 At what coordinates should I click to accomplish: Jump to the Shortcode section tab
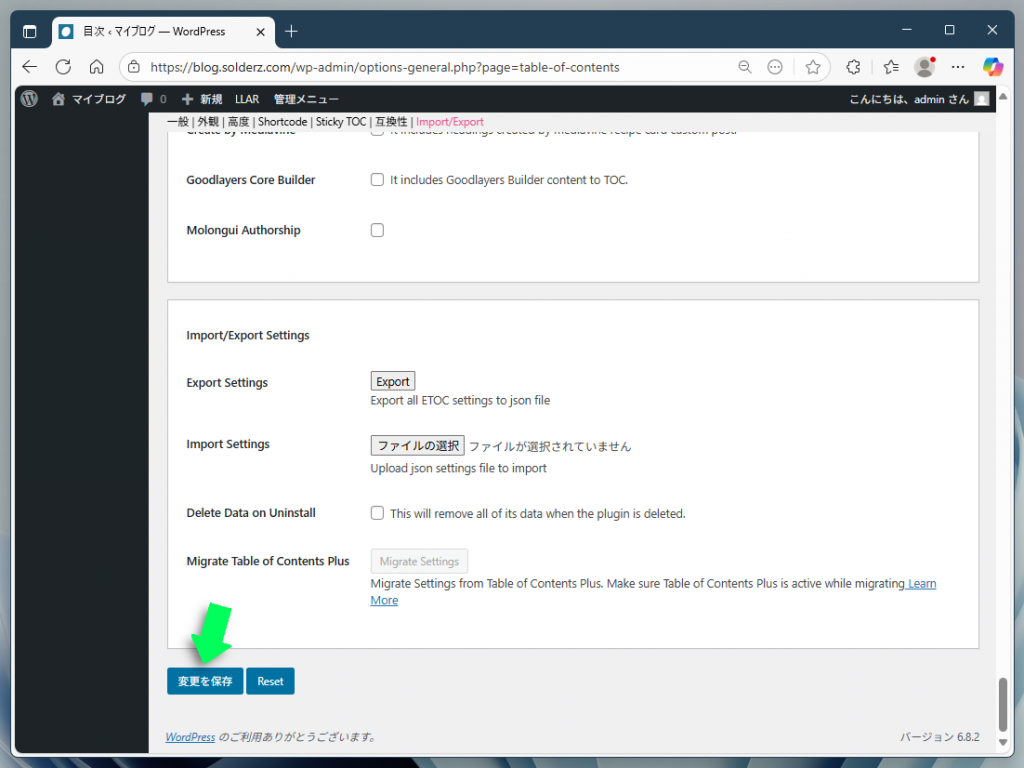pyautogui.click(x=283, y=122)
